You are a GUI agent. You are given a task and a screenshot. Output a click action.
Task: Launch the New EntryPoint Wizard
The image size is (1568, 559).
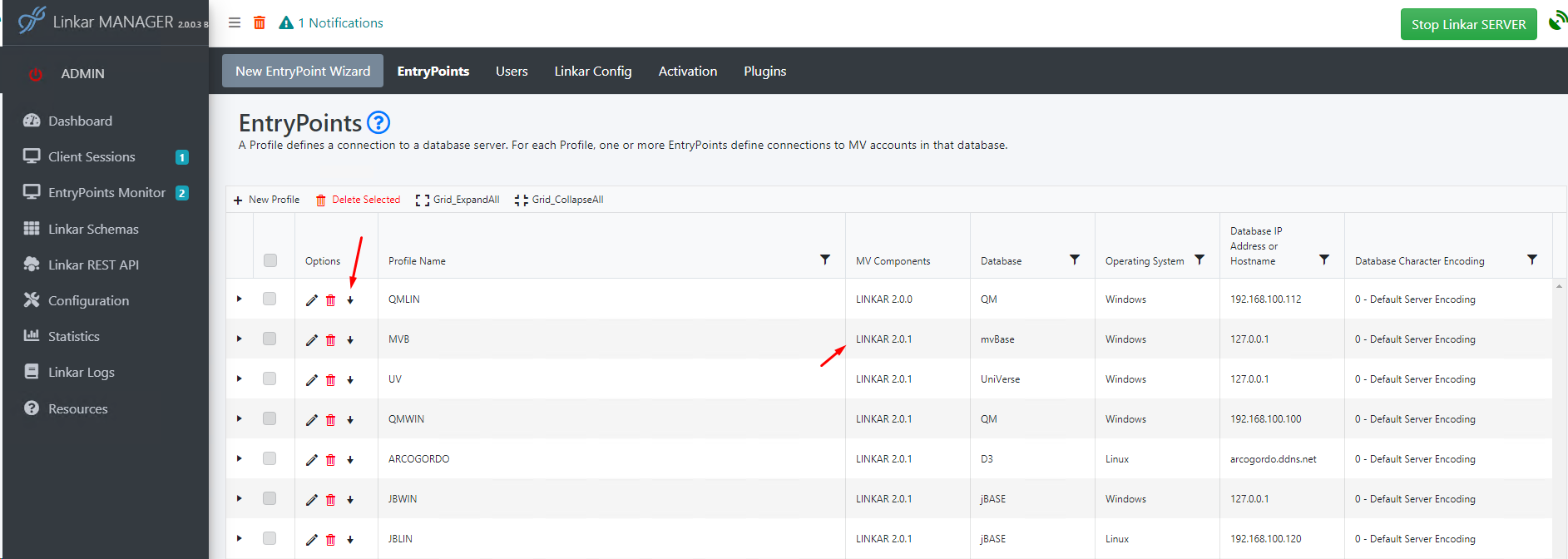[x=303, y=71]
